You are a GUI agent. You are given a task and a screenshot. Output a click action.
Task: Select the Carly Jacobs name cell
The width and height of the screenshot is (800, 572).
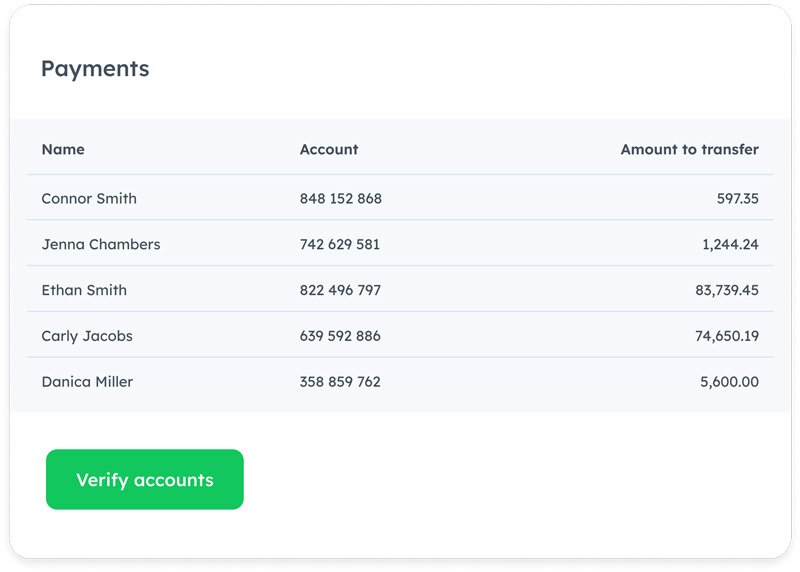click(x=87, y=336)
